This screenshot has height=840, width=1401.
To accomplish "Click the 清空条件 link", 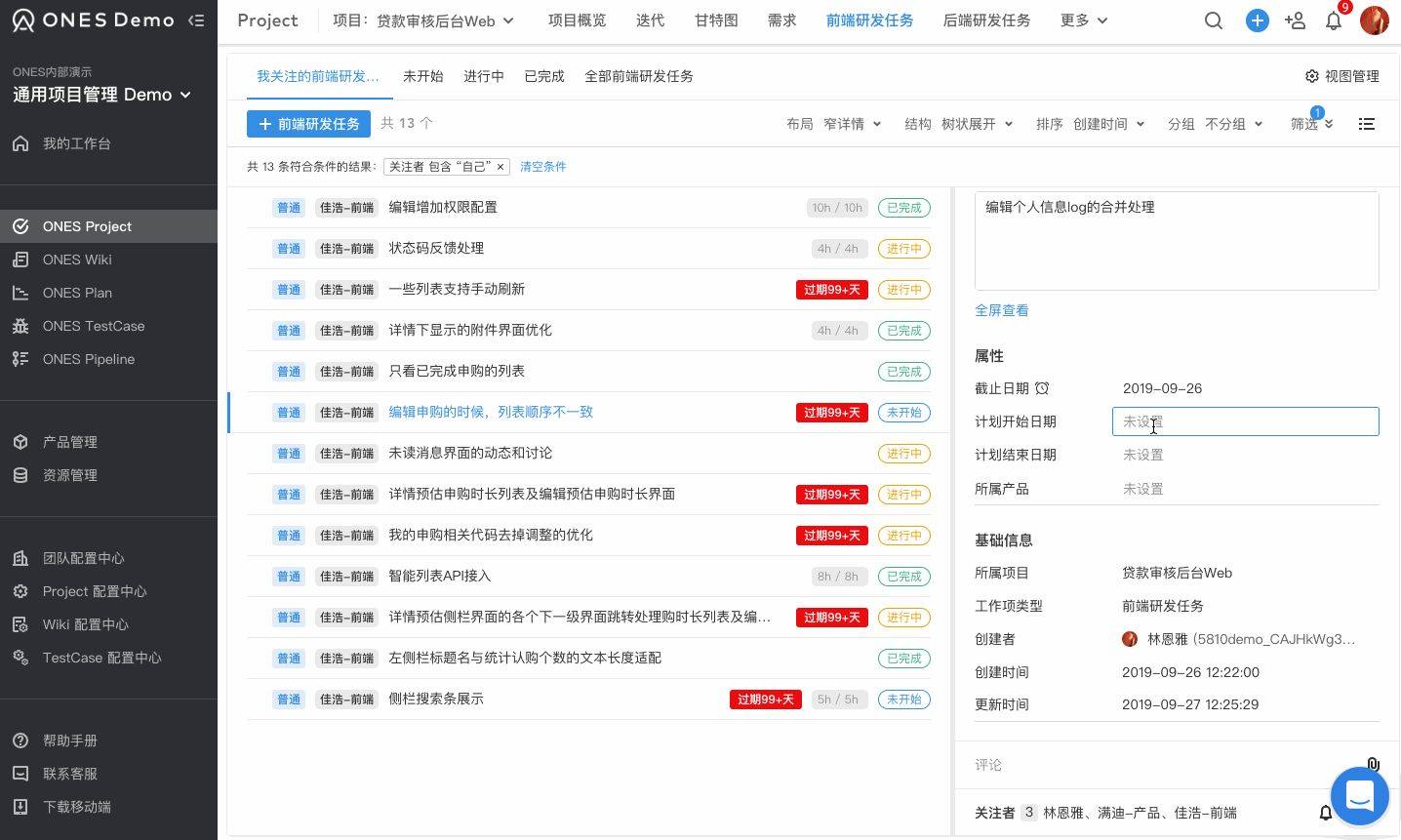I will tap(543, 167).
